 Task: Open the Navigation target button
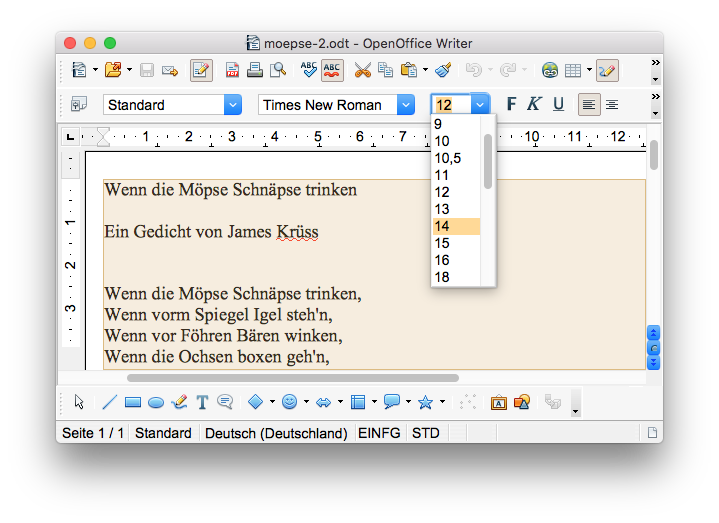(x=653, y=348)
